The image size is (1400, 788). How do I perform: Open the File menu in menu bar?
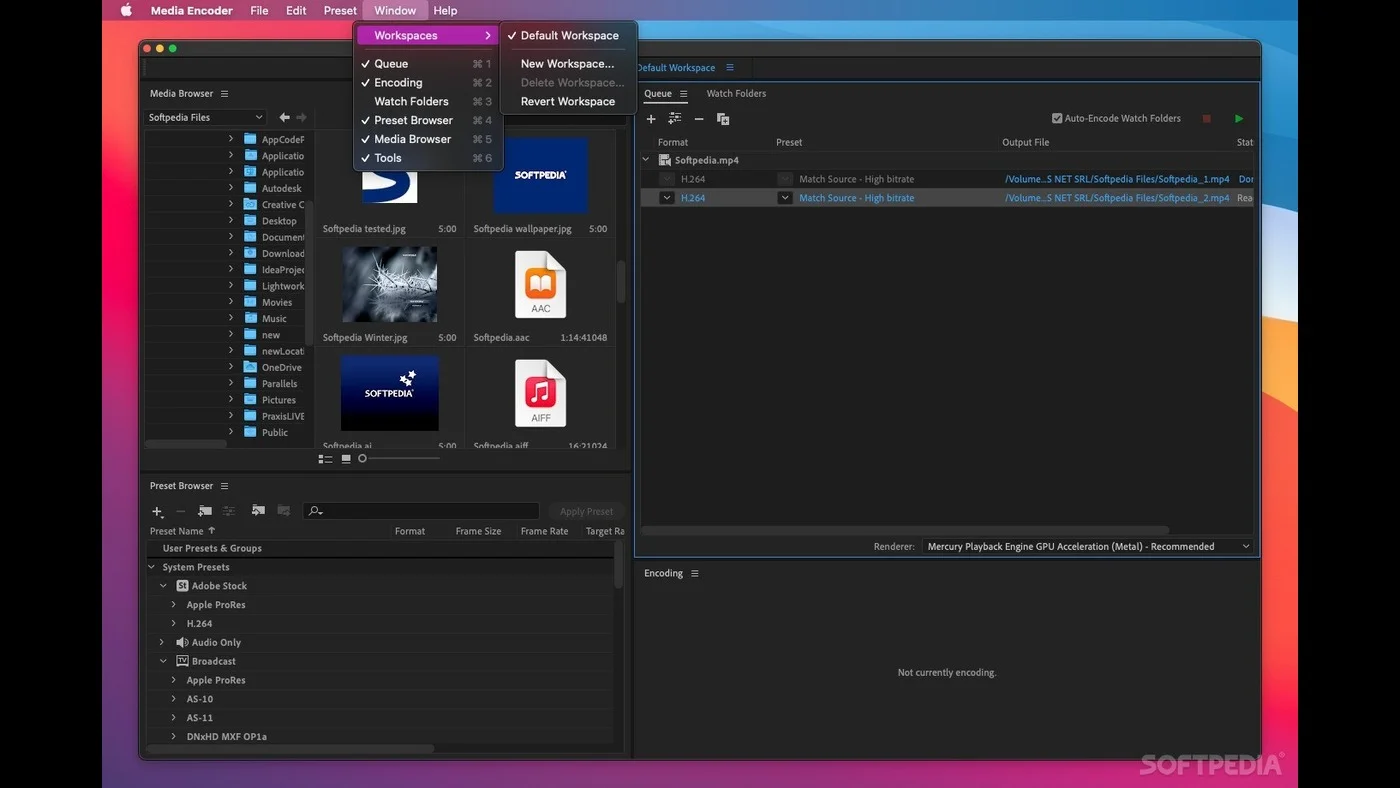click(x=259, y=10)
